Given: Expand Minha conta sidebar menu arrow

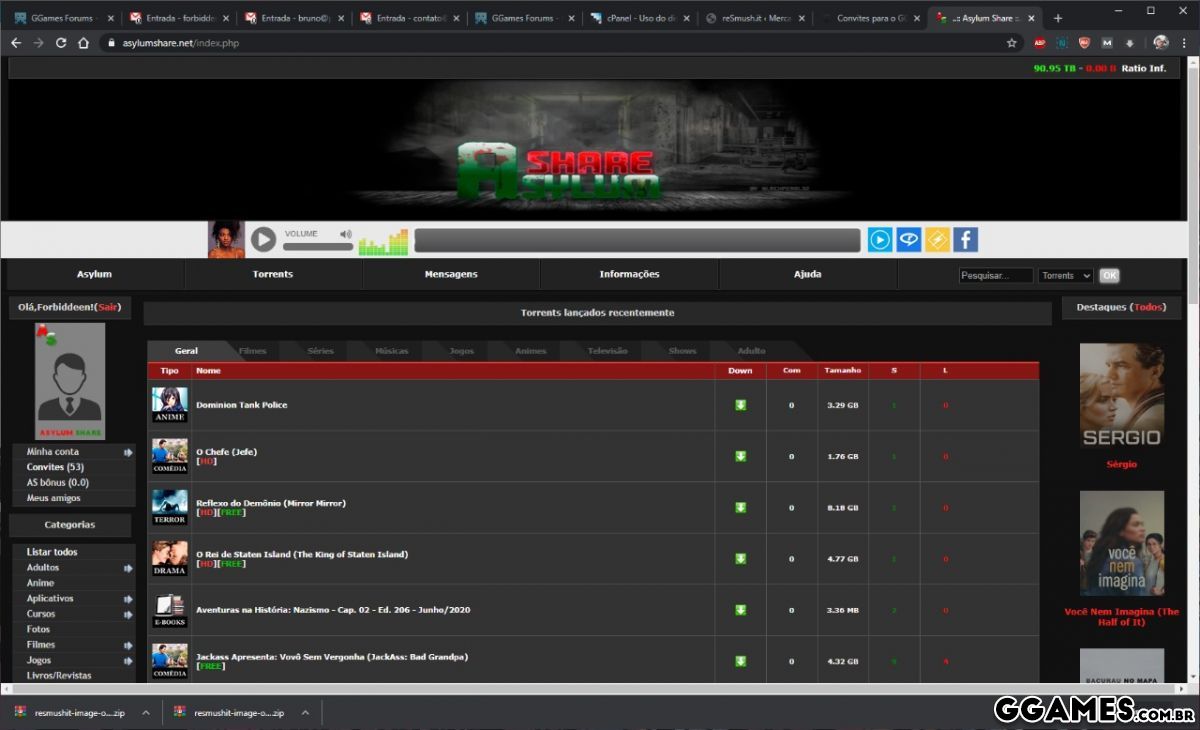Looking at the screenshot, I should coord(128,452).
